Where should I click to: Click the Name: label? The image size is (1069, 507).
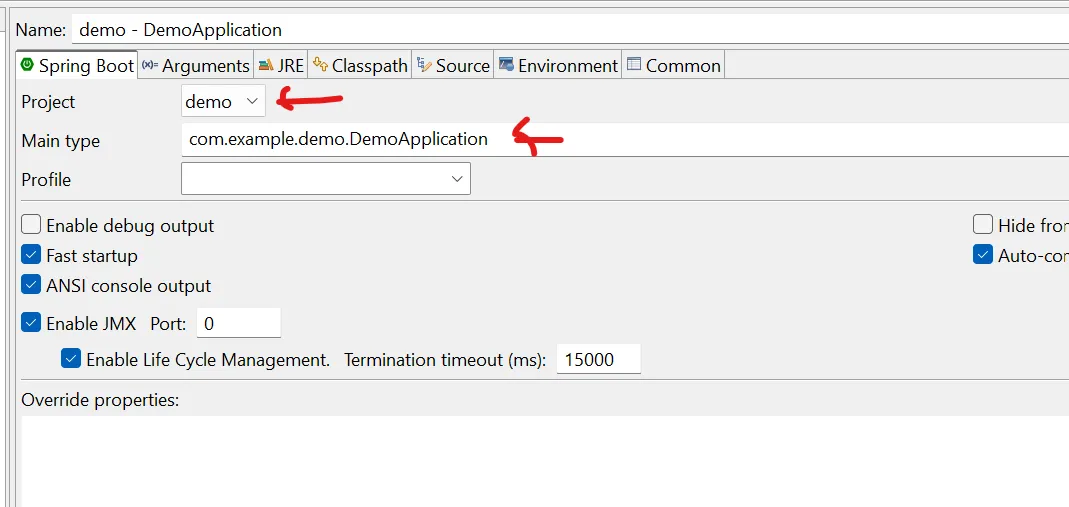(41, 30)
